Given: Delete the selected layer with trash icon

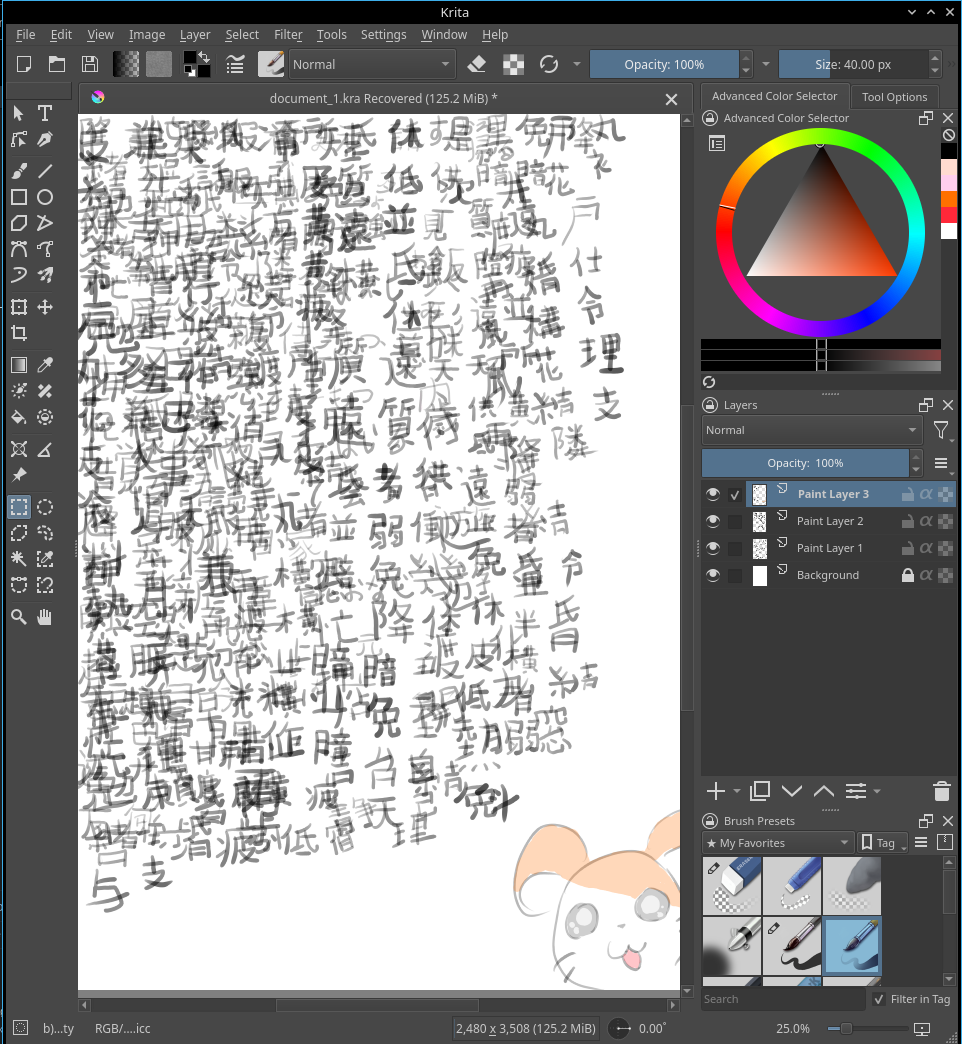Looking at the screenshot, I should coord(941,791).
